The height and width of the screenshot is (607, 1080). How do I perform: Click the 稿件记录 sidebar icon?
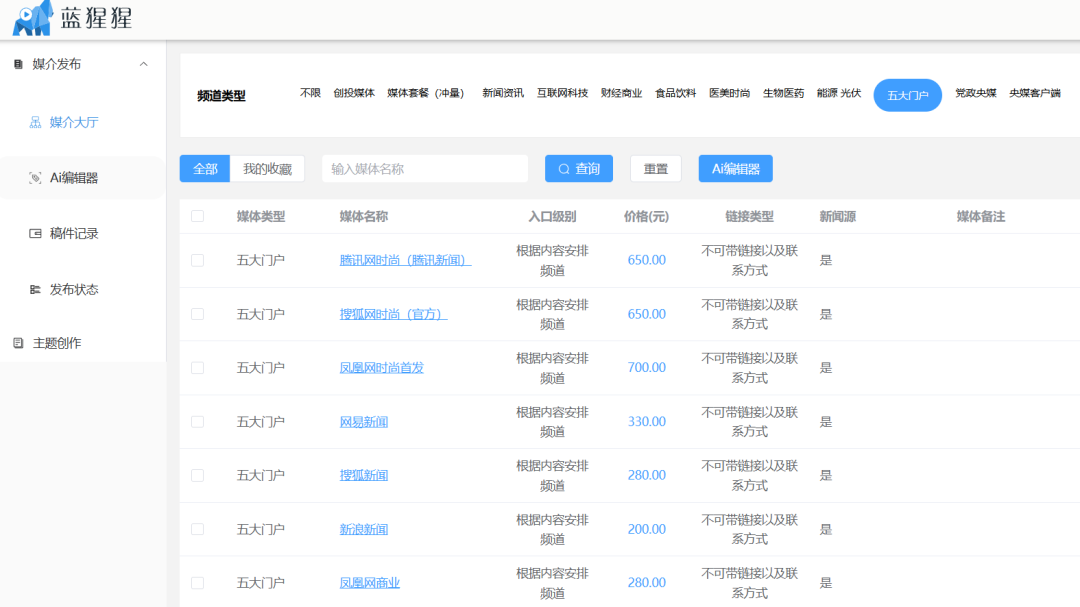tap(34, 233)
